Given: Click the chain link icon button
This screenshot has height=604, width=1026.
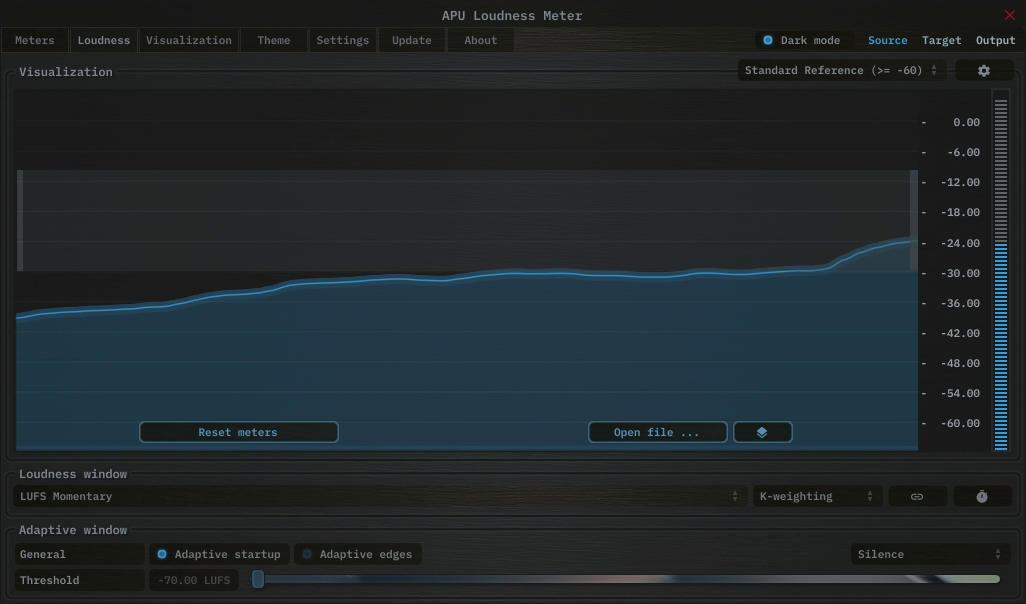Looking at the screenshot, I should (916, 497).
